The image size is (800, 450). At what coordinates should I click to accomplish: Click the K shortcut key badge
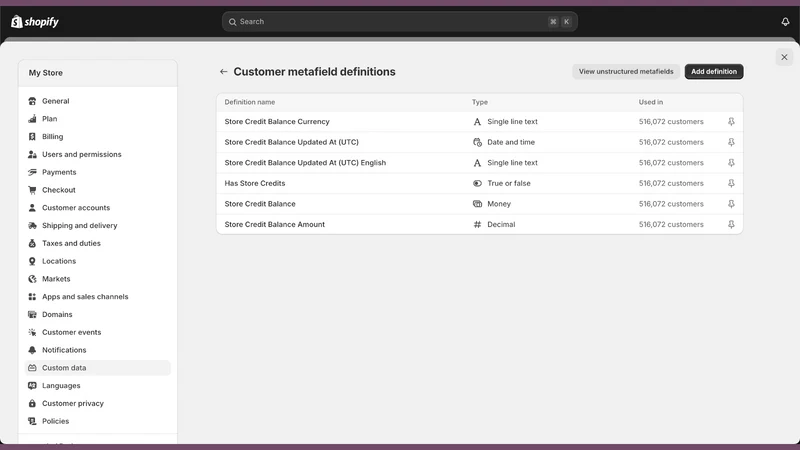[x=566, y=21]
